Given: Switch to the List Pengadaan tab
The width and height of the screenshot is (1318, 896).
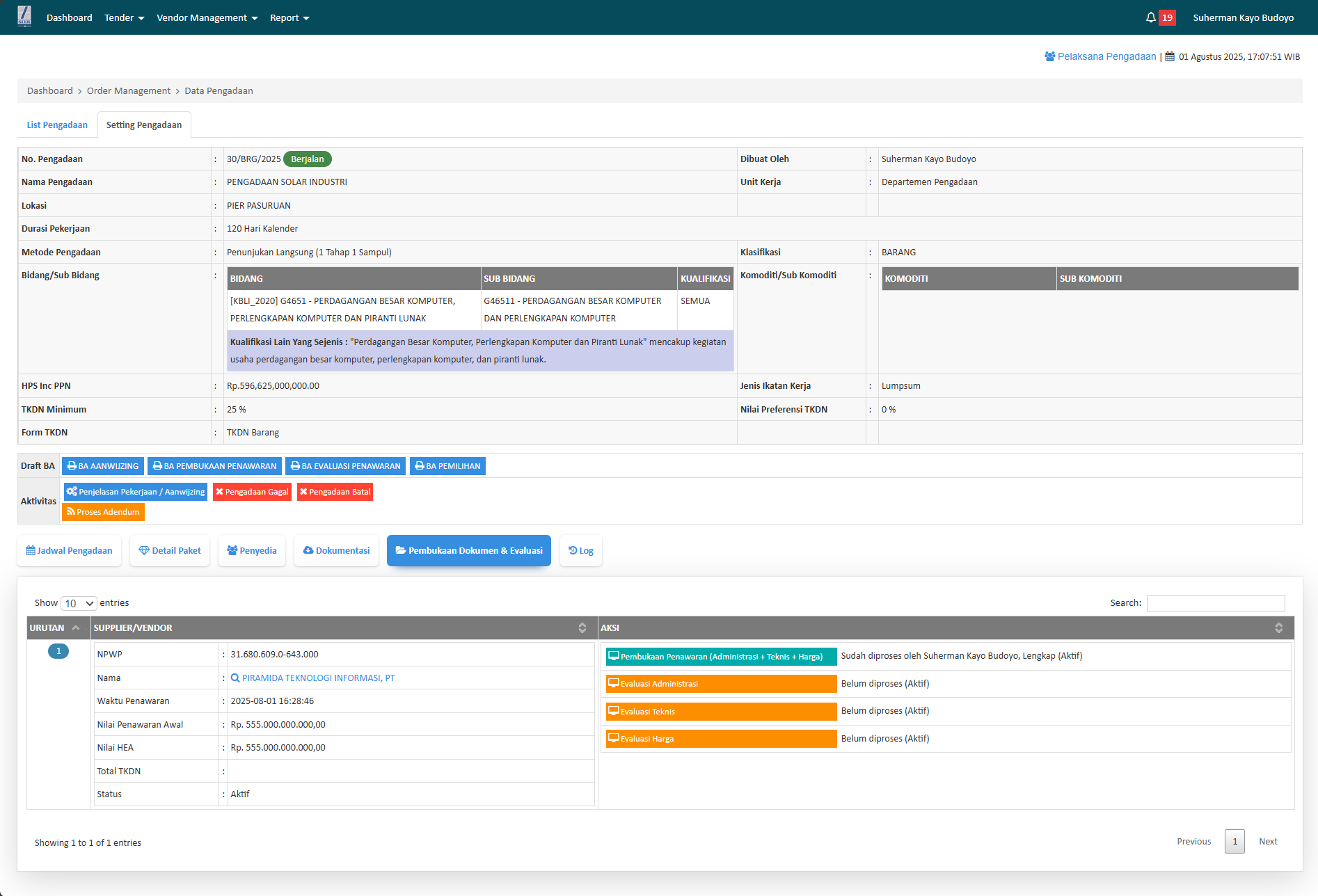Looking at the screenshot, I should point(57,125).
